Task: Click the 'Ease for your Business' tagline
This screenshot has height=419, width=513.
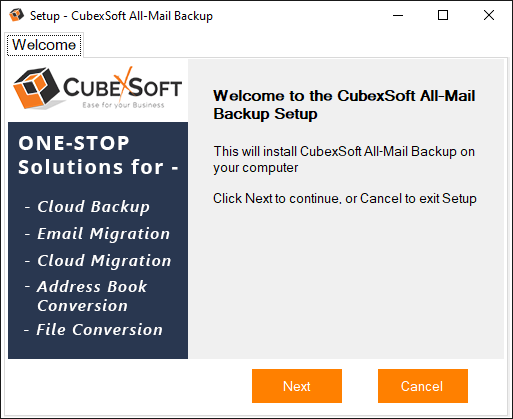Action: [x=123, y=105]
